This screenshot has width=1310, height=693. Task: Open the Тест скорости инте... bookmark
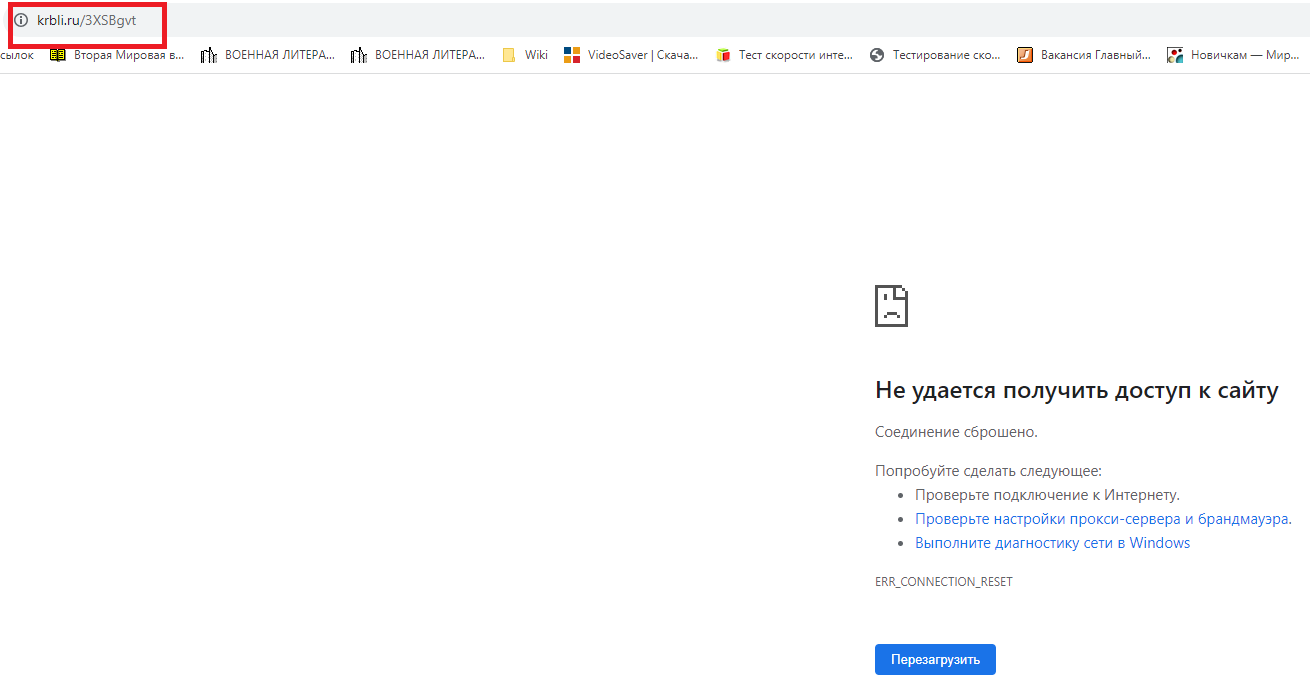click(x=784, y=55)
